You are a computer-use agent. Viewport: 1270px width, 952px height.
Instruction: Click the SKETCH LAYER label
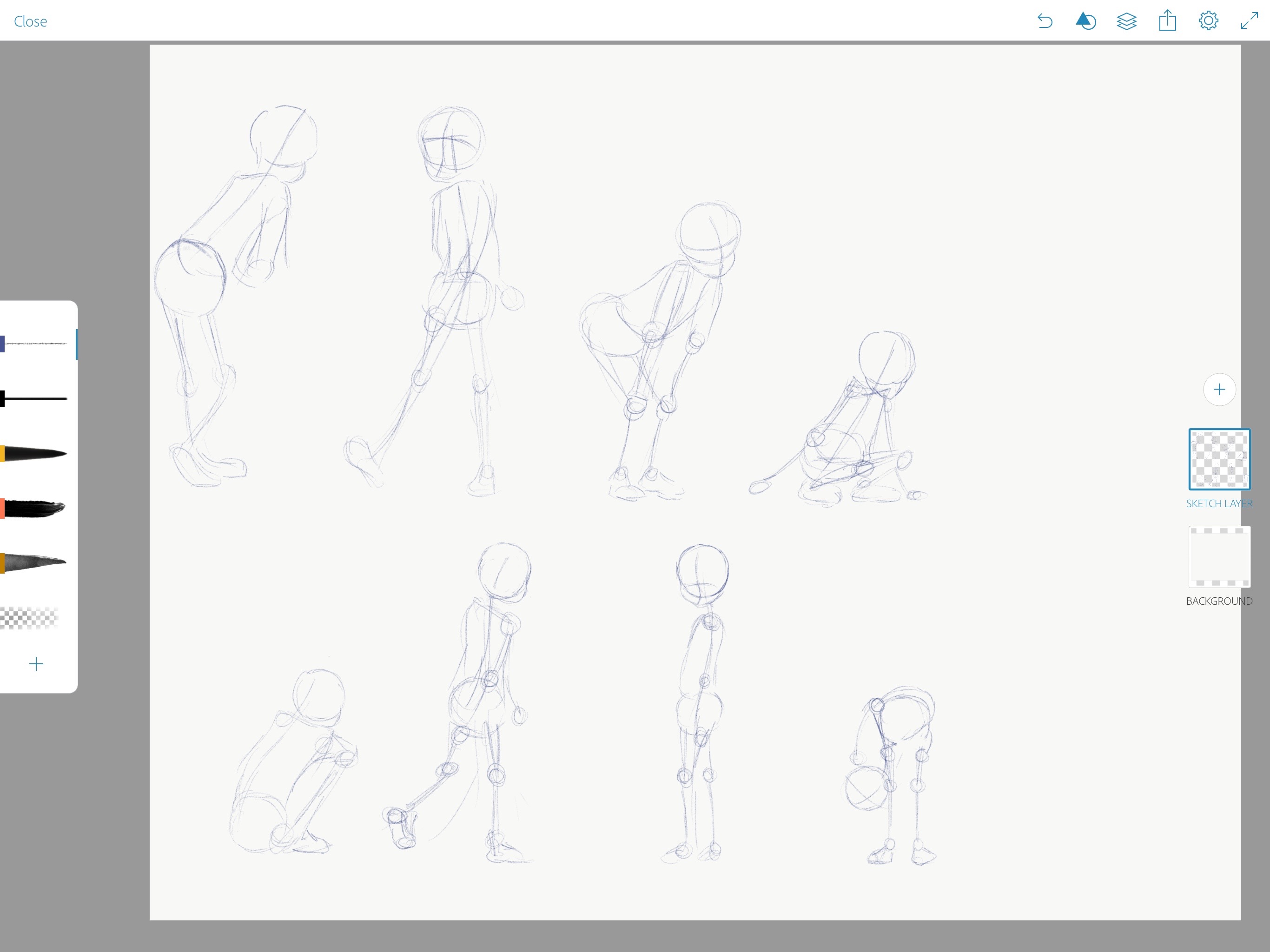pyautogui.click(x=1219, y=503)
